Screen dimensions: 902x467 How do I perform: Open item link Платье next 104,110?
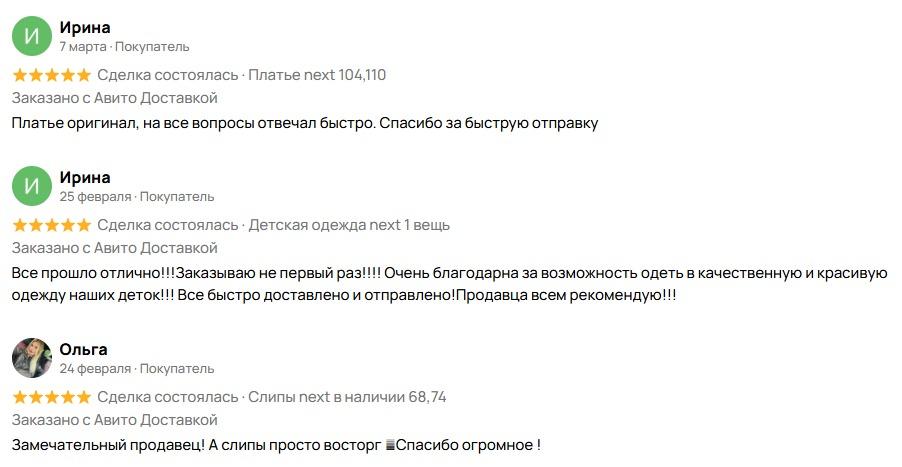coord(317,75)
